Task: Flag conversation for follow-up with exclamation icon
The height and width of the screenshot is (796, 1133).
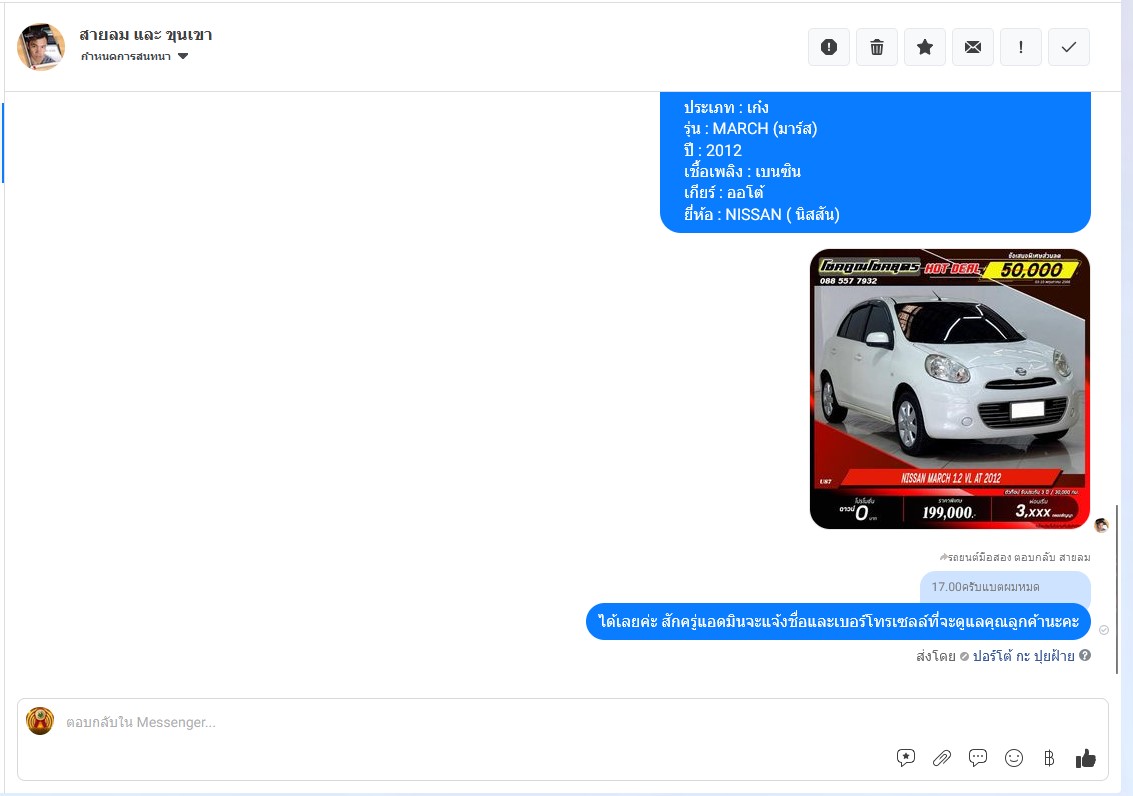Action: 1020,47
